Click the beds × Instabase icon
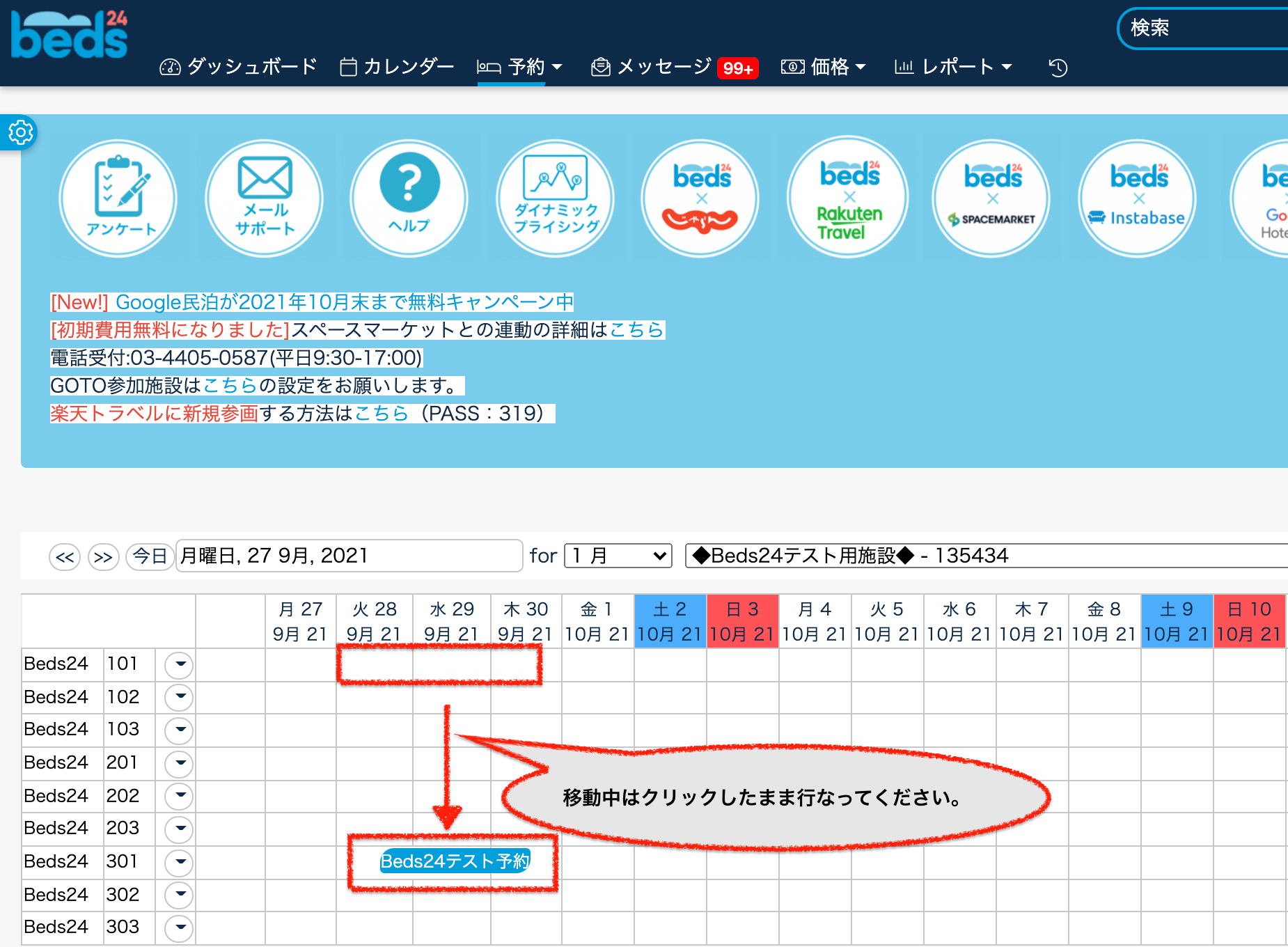Image resolution: width=1288 pixels, height=947 pixels. pos(1138,198)
